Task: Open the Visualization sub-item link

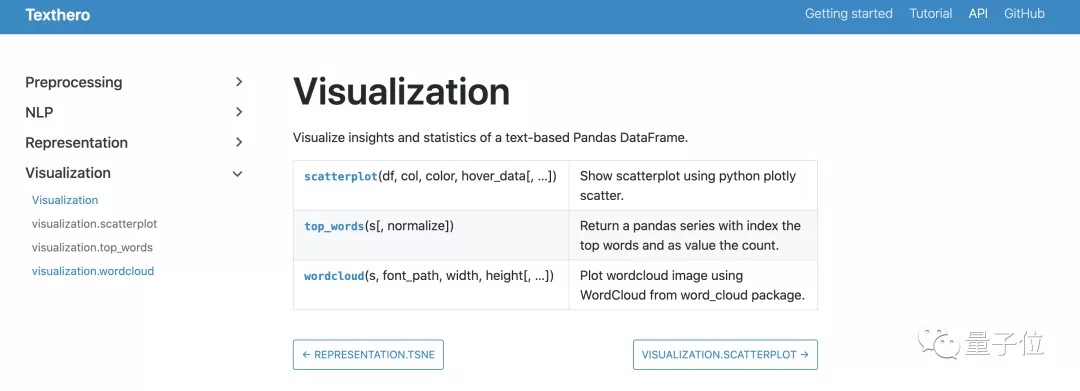Action: 65,200
